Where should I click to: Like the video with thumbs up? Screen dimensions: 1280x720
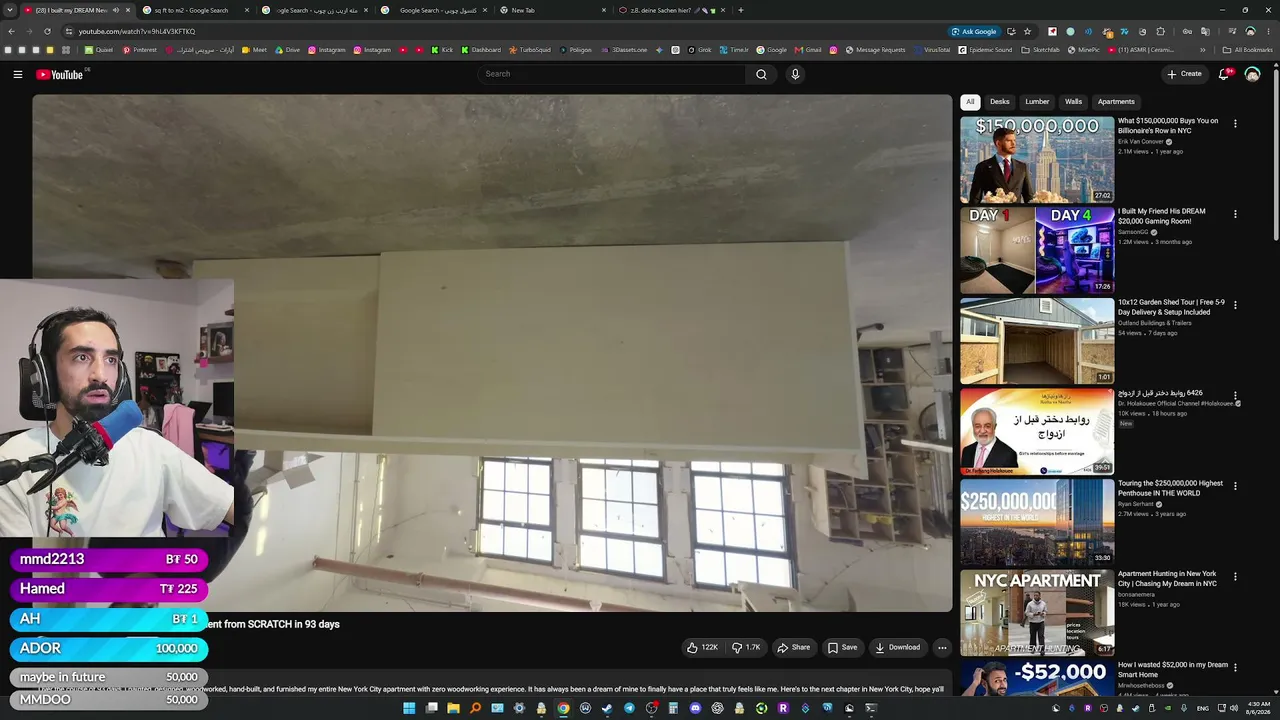(702, 648)
